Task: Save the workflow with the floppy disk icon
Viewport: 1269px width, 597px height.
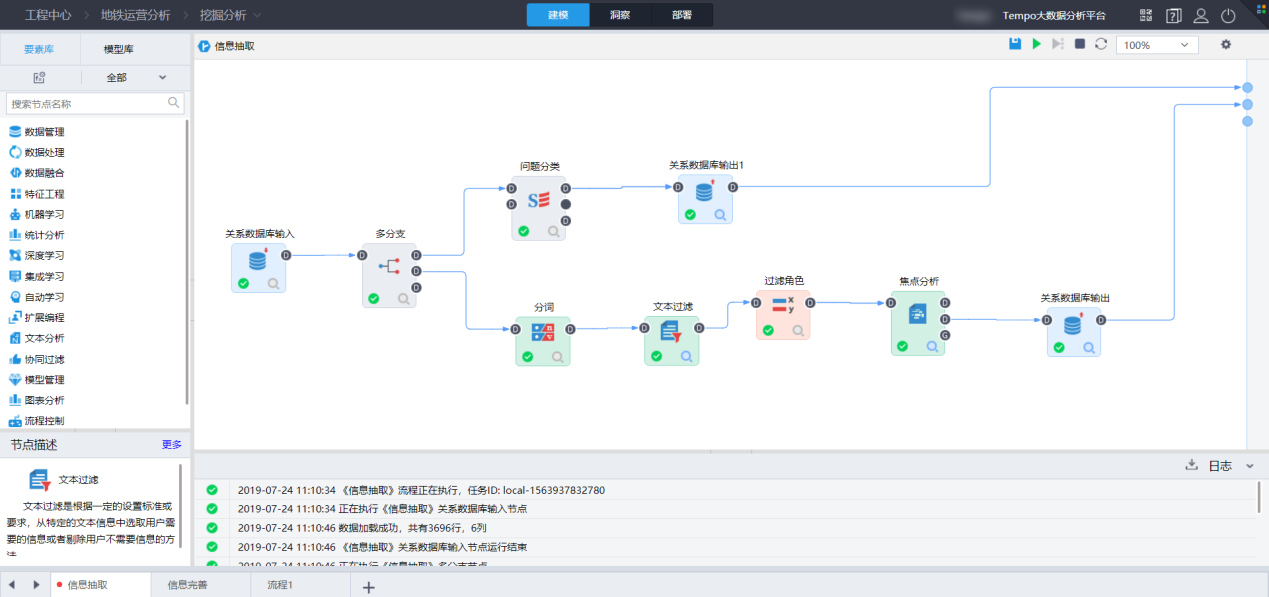Action: pos(1015,44)
